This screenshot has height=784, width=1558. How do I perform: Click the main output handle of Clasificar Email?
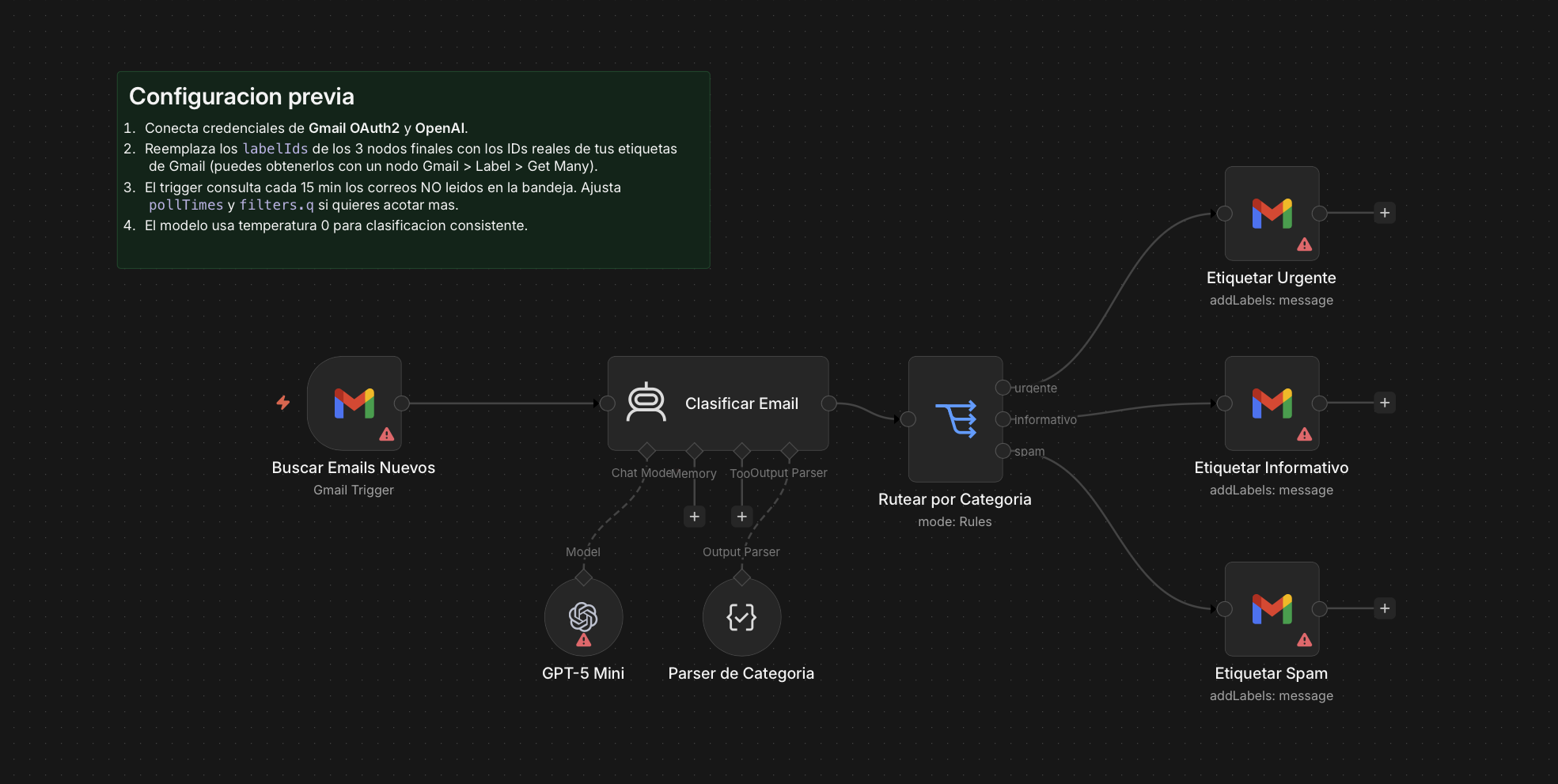[829, 403]
